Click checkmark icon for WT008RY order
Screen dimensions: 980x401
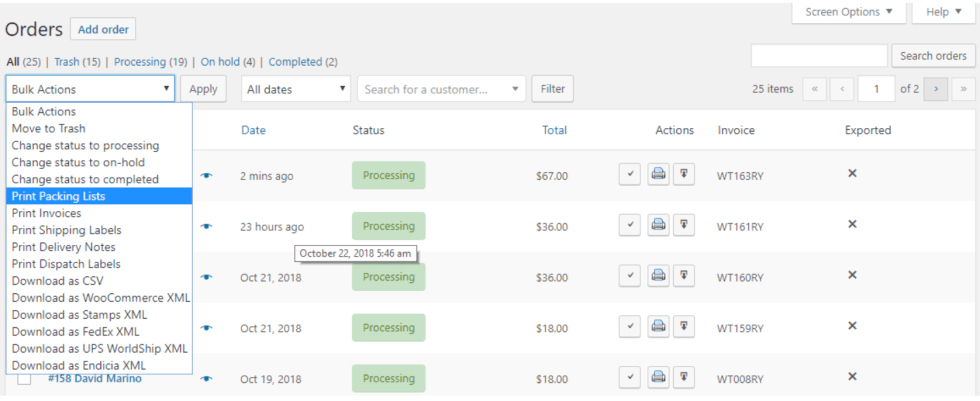[630, 378]
